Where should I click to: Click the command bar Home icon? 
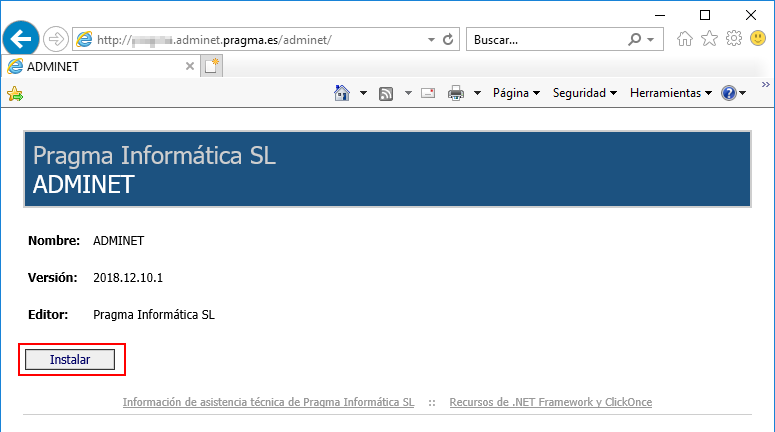click(x=342, y=93)
